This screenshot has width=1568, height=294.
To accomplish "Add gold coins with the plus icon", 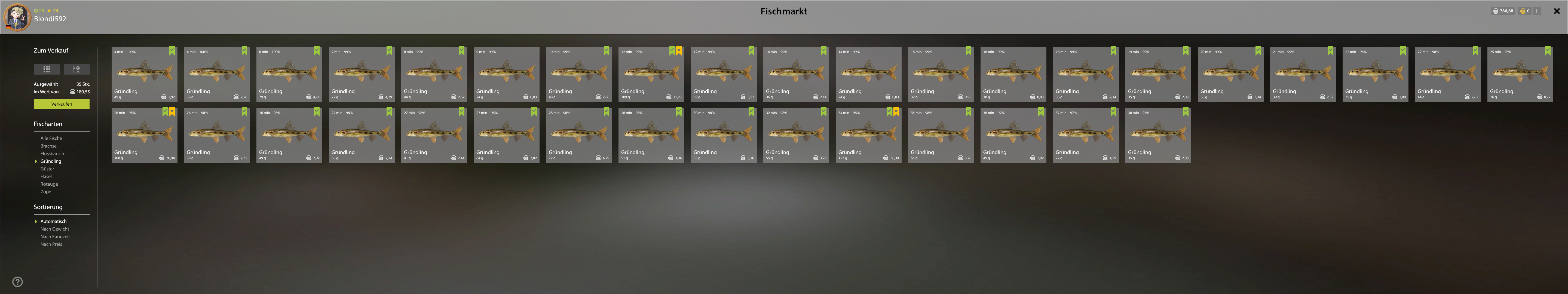I will pos(1537,11).
